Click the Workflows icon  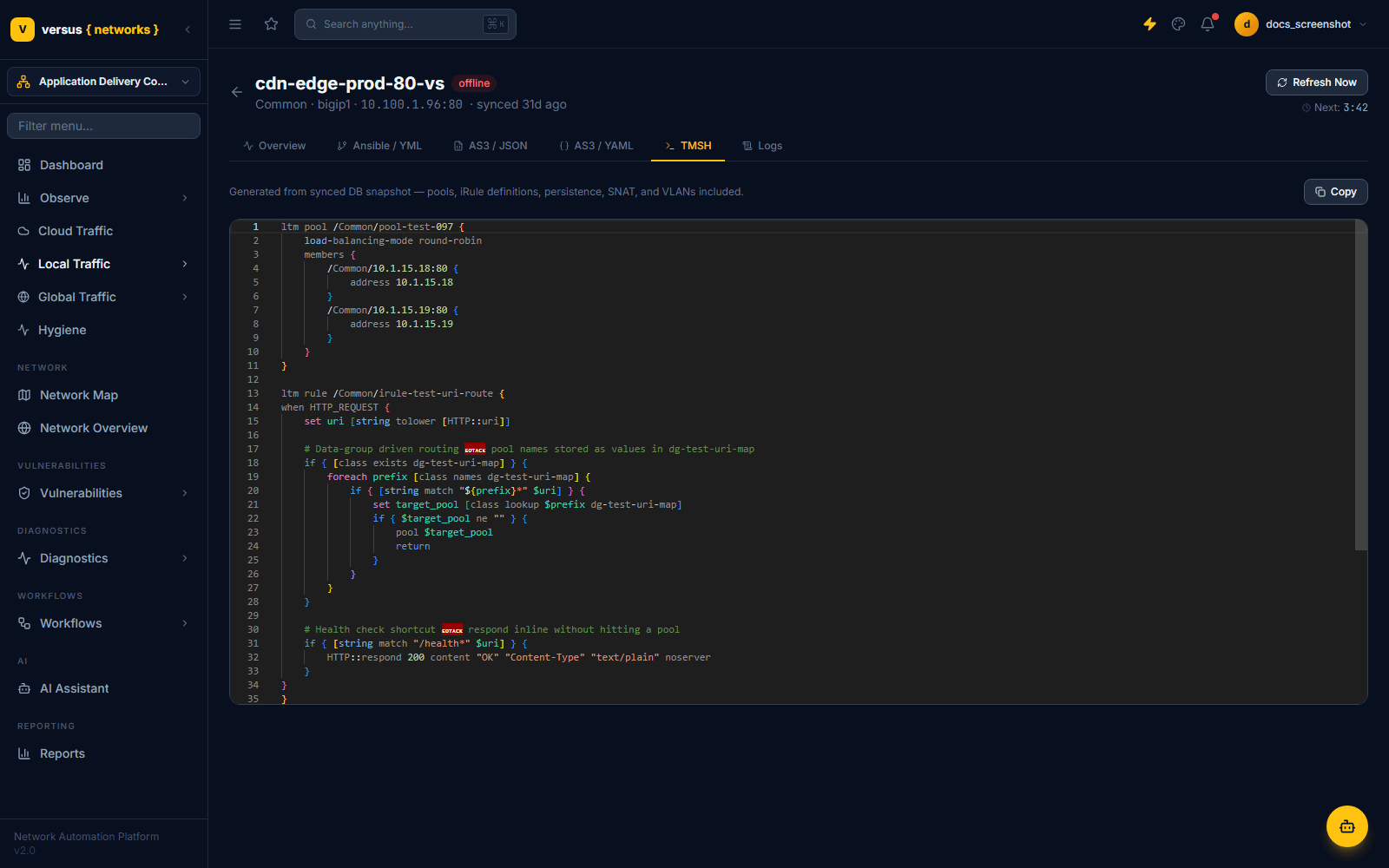[24, 623]
